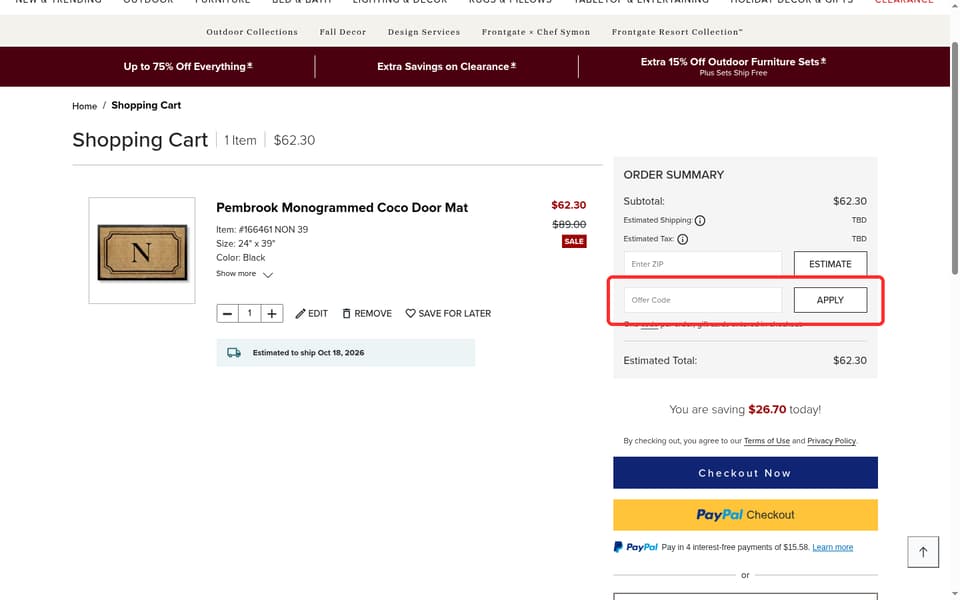Open Pembrook Monogrammed Coco Door Mat title
Image resolution: width=960 pixels, height=600 pixels.
click(x=342, y=208)
